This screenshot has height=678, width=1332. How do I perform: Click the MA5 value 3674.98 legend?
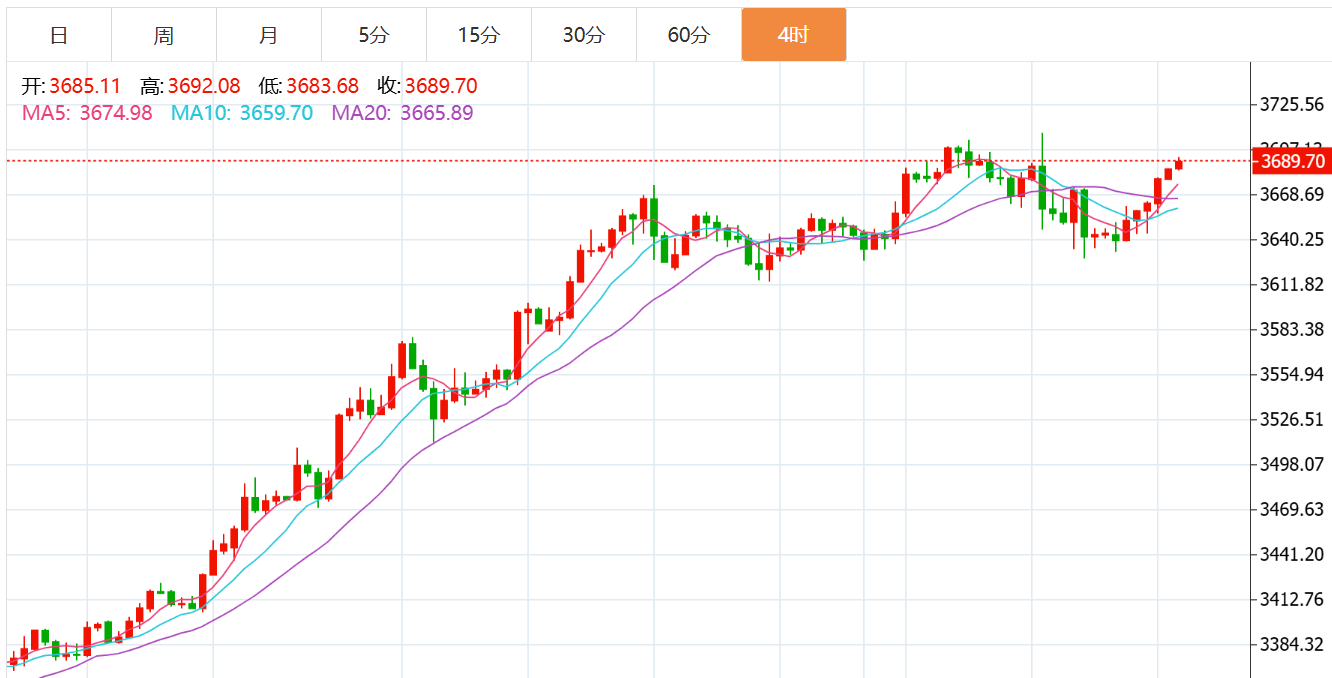[x=87, y=113]
